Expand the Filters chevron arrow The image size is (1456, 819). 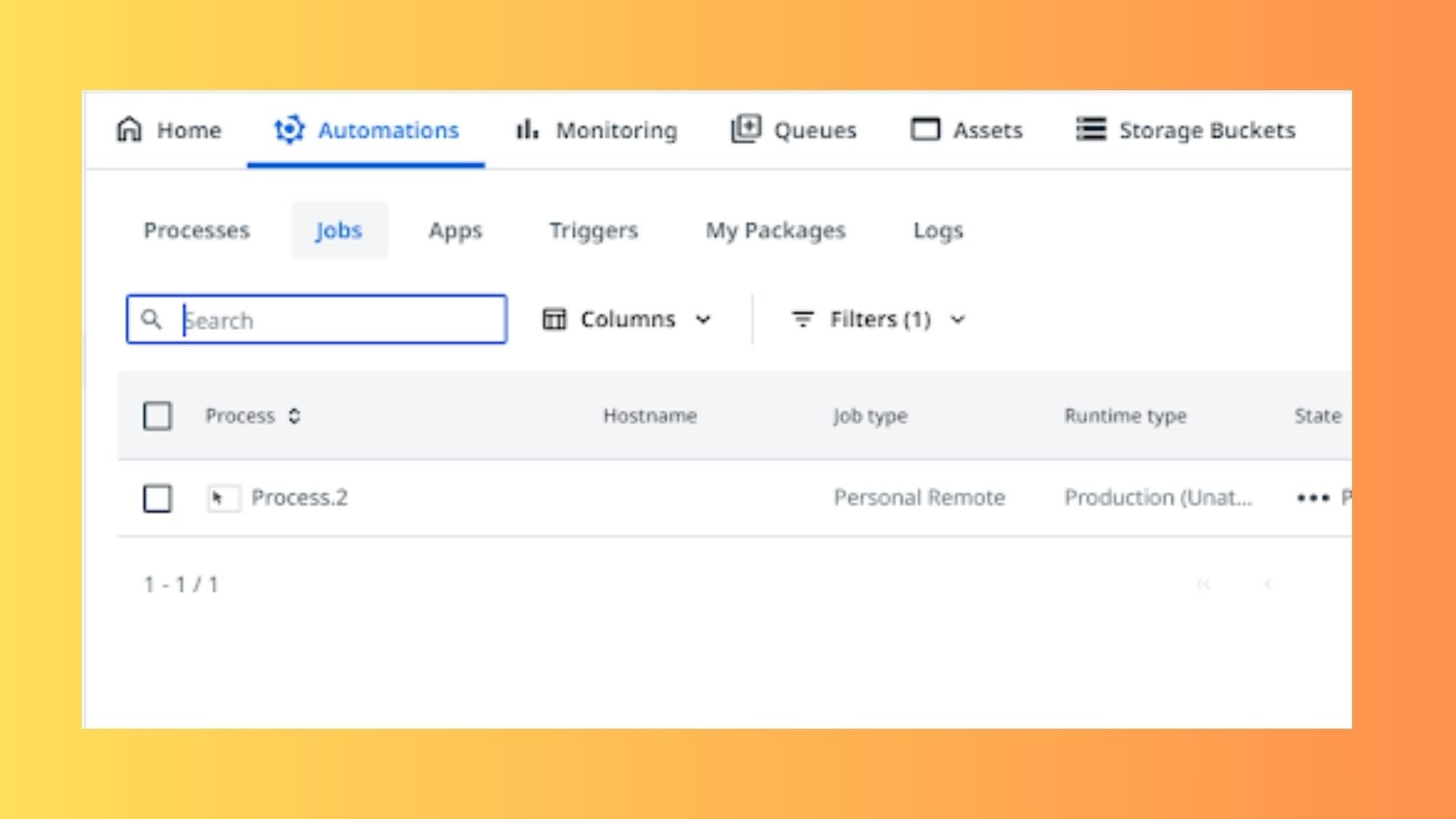(x=958, y=320)
